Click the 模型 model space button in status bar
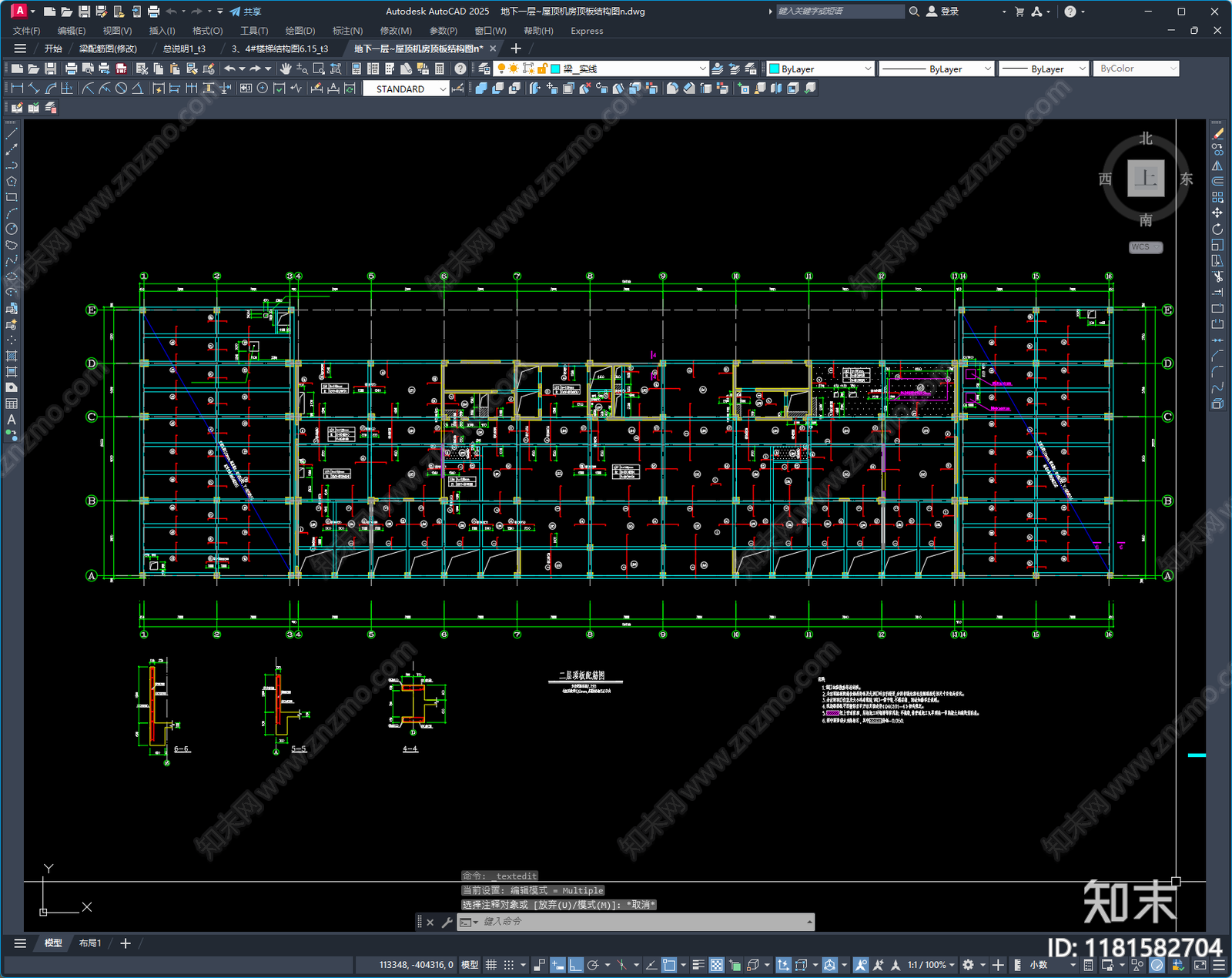Image resolution: width=1232 pixels, height=978 pixels. click(469, 965)
